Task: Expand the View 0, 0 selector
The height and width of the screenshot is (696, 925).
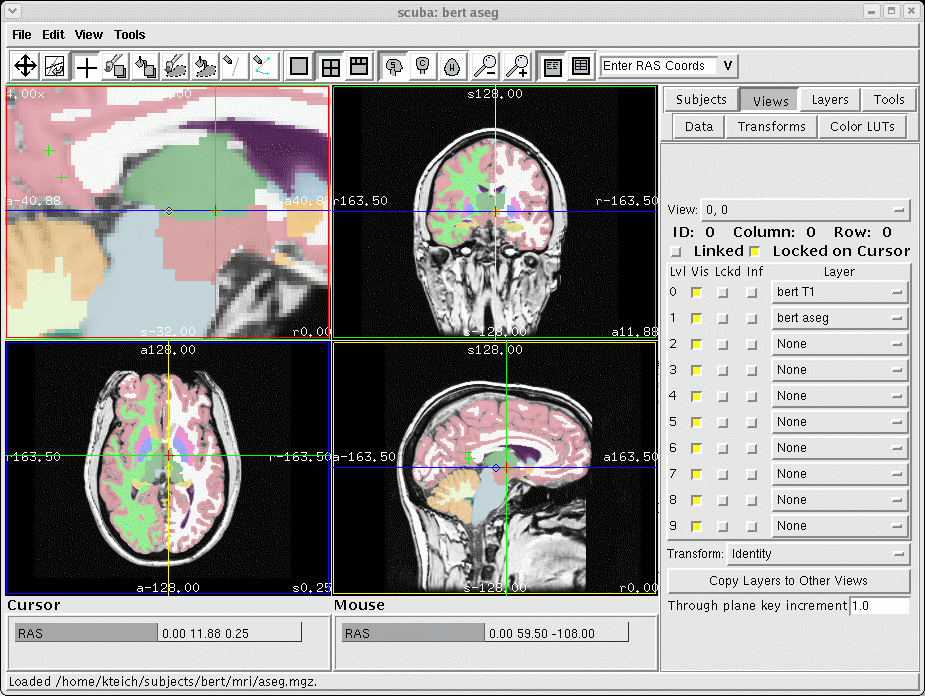Action: [x=805, y=210]
